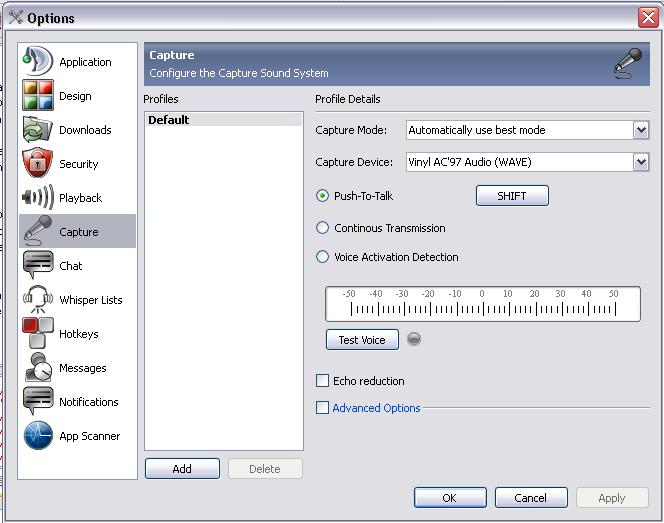Enable Voice Activation Detection
The image size is (664, 523).
coord(322,257)
